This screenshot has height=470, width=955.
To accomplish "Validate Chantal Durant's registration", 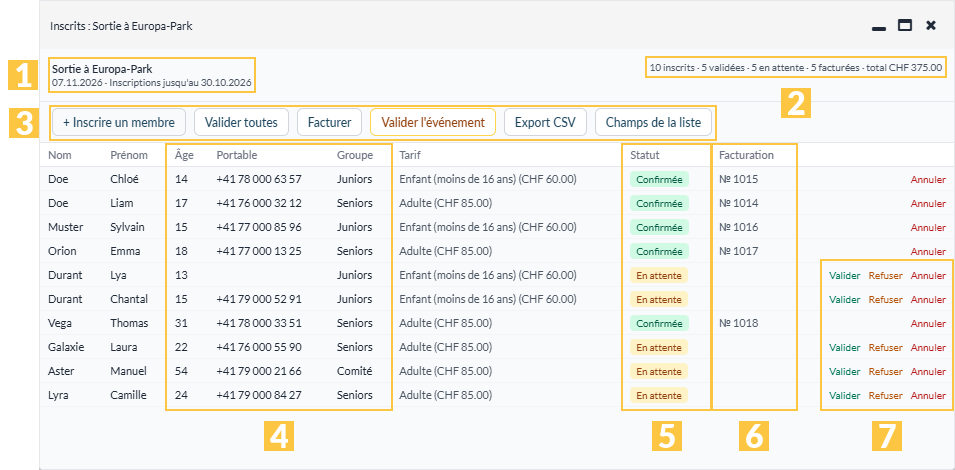I will (x=844, y=300).
